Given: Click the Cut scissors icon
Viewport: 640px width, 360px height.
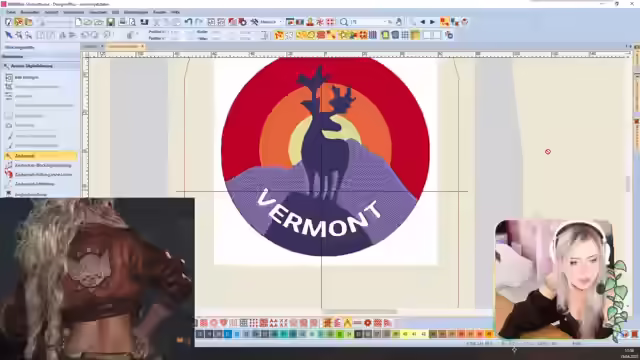Looking at the screenshot, I should pyautogui.click(x=156, y=22).
